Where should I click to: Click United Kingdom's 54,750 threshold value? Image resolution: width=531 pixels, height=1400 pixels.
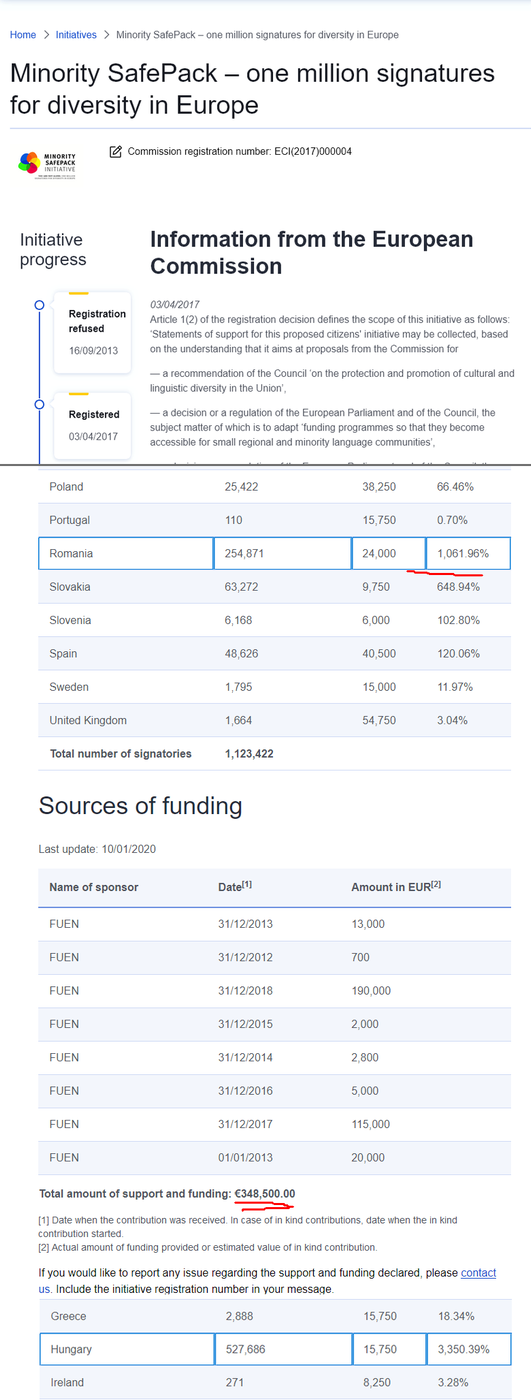[x=379, y=720]
